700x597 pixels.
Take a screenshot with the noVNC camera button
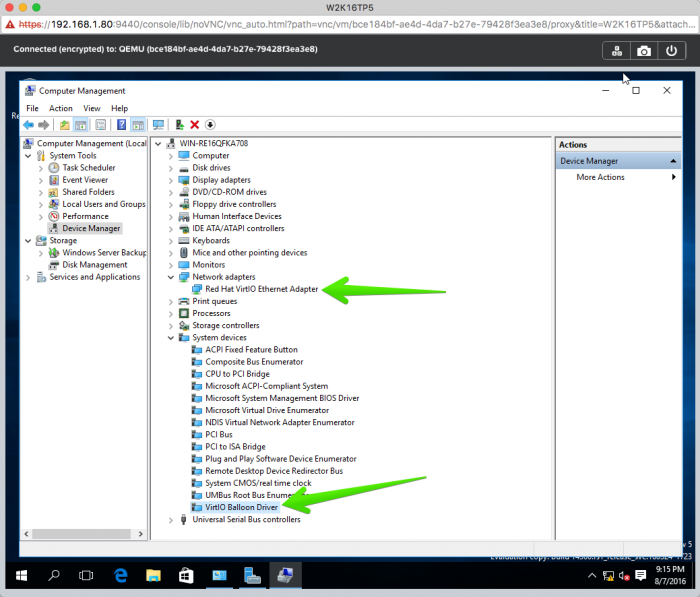point(644,51)
